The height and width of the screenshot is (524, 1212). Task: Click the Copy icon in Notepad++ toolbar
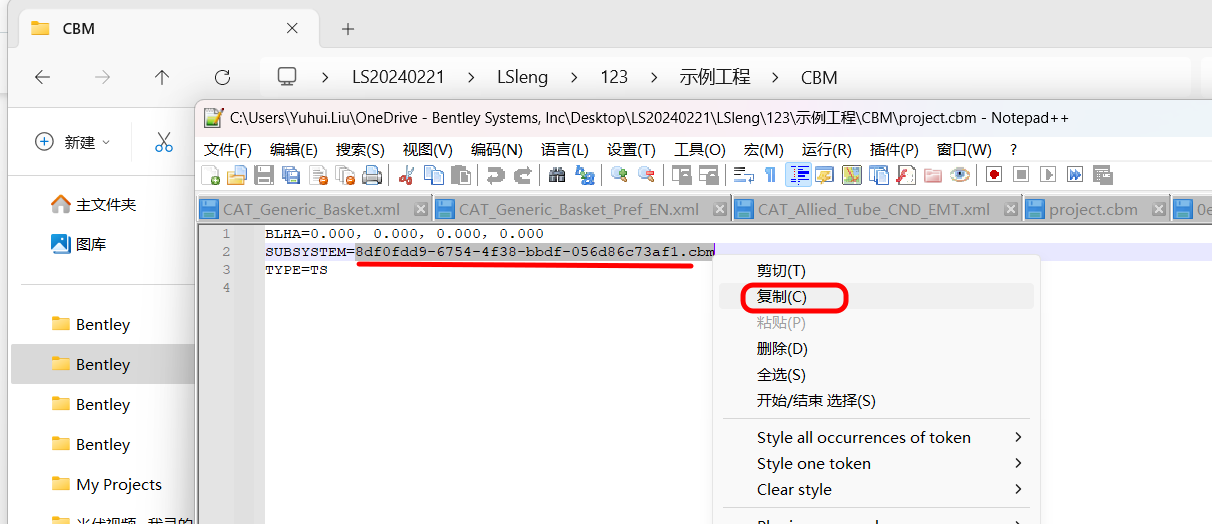[433, 175]
